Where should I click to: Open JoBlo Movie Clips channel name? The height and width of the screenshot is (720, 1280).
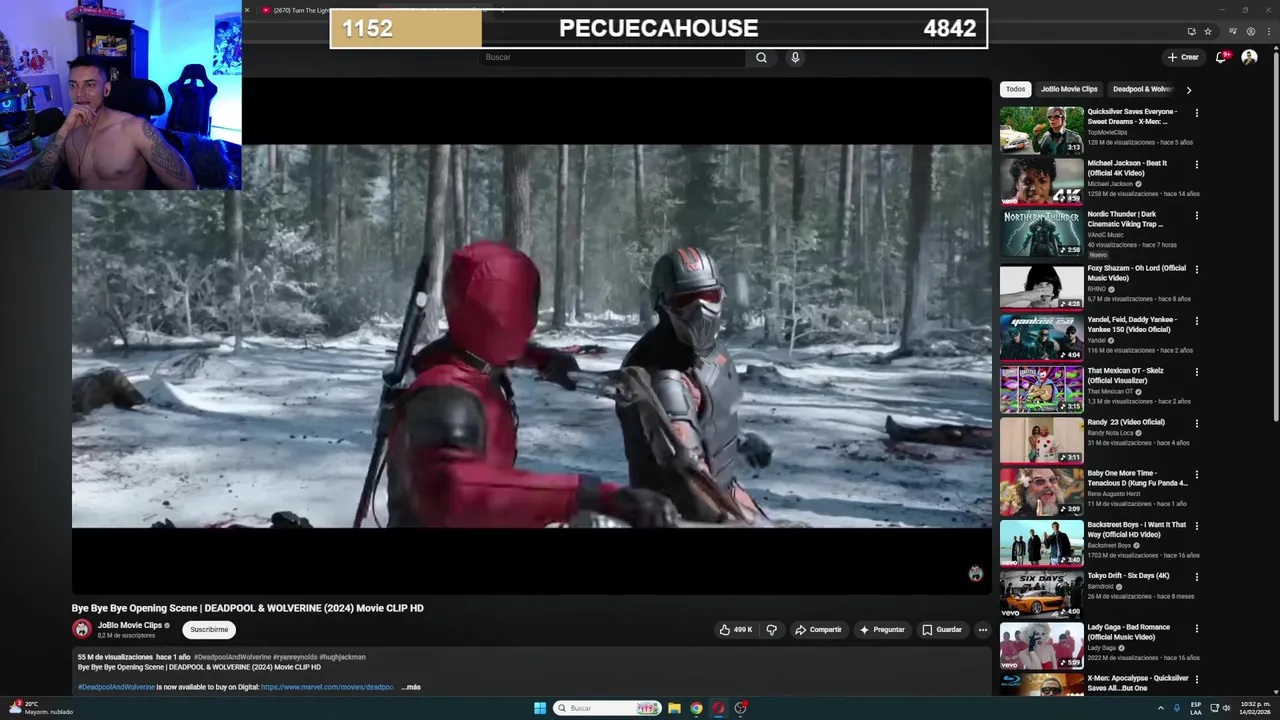tap(129, 625)
